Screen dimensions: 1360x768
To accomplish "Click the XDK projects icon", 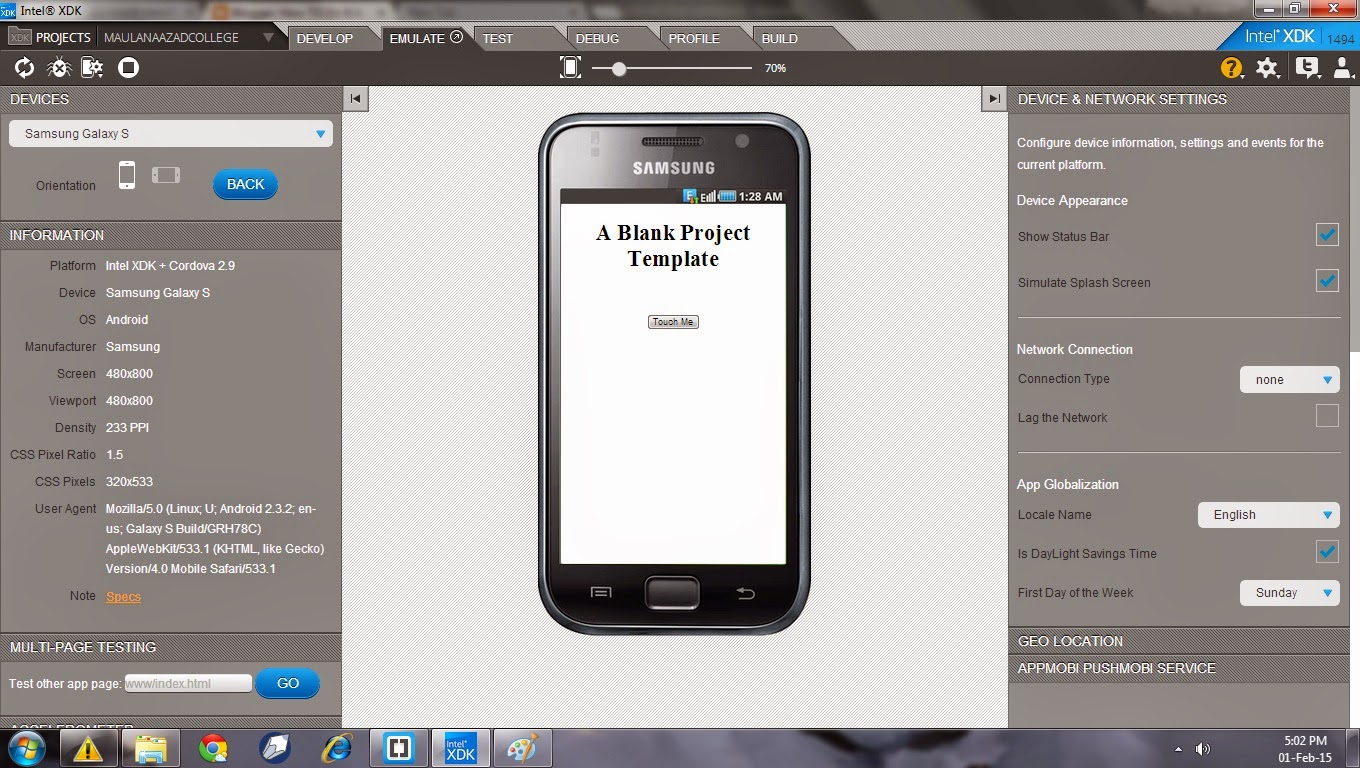I will point(19,38).
